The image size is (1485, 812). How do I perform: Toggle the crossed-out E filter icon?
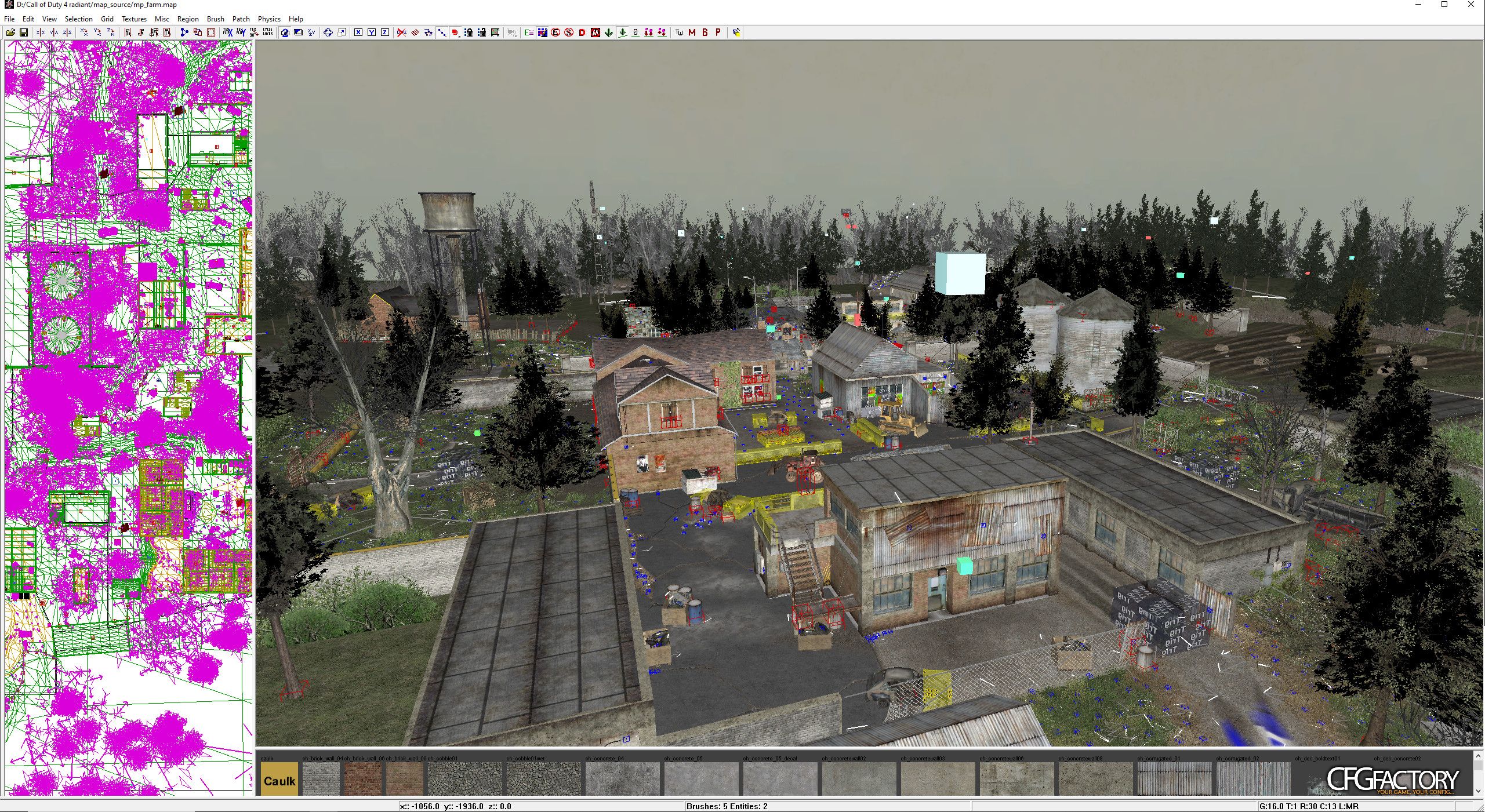coord(555,32)
